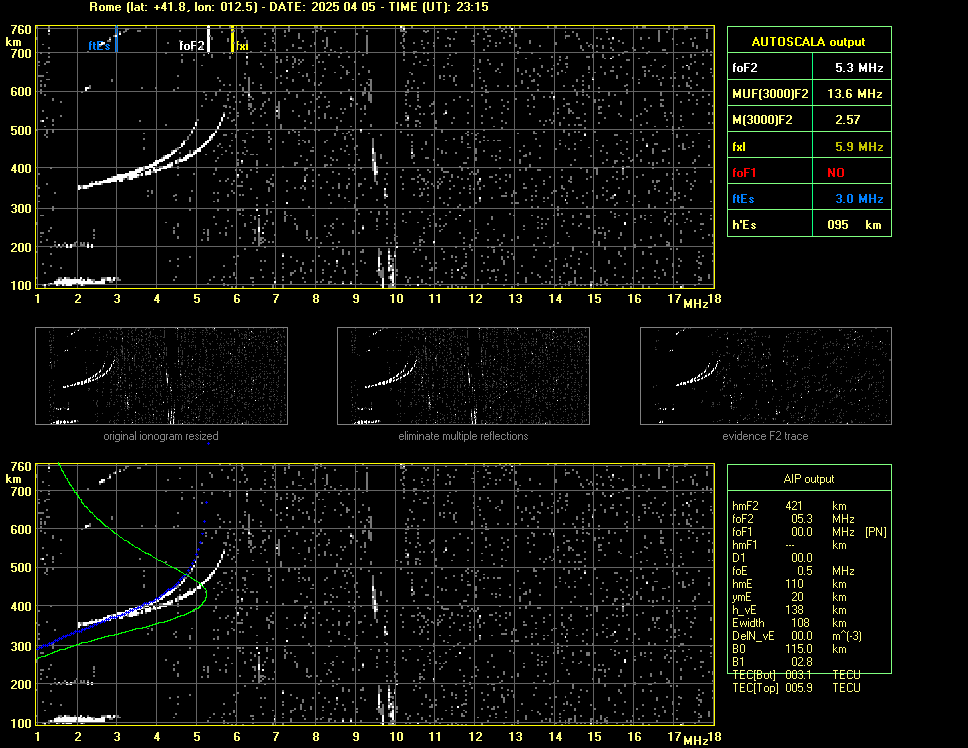Click the h'Es value 095 km
The height and width of the screenshot is (748, 968).
(854, 225)
